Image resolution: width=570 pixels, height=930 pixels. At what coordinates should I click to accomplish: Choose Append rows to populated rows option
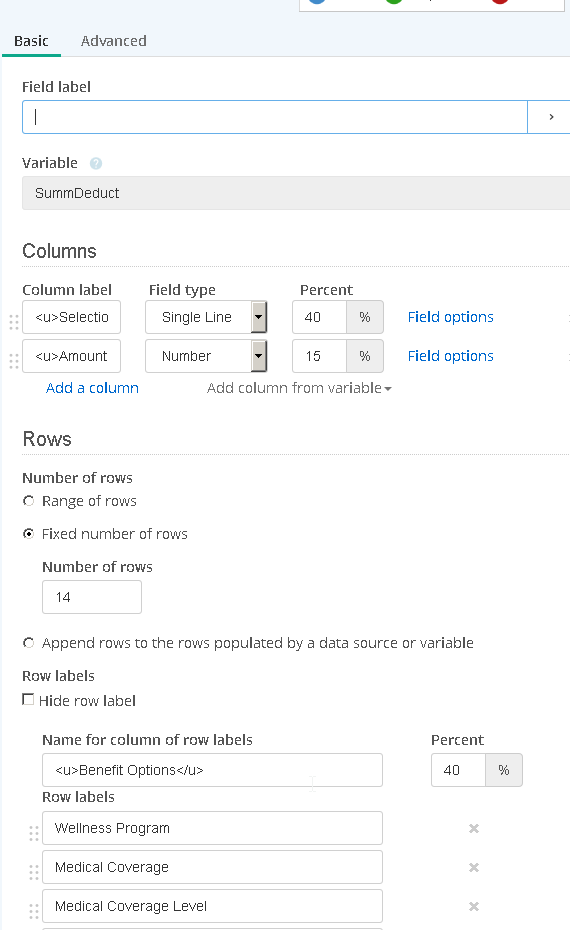pyautogui.click(x=28, y=643)
